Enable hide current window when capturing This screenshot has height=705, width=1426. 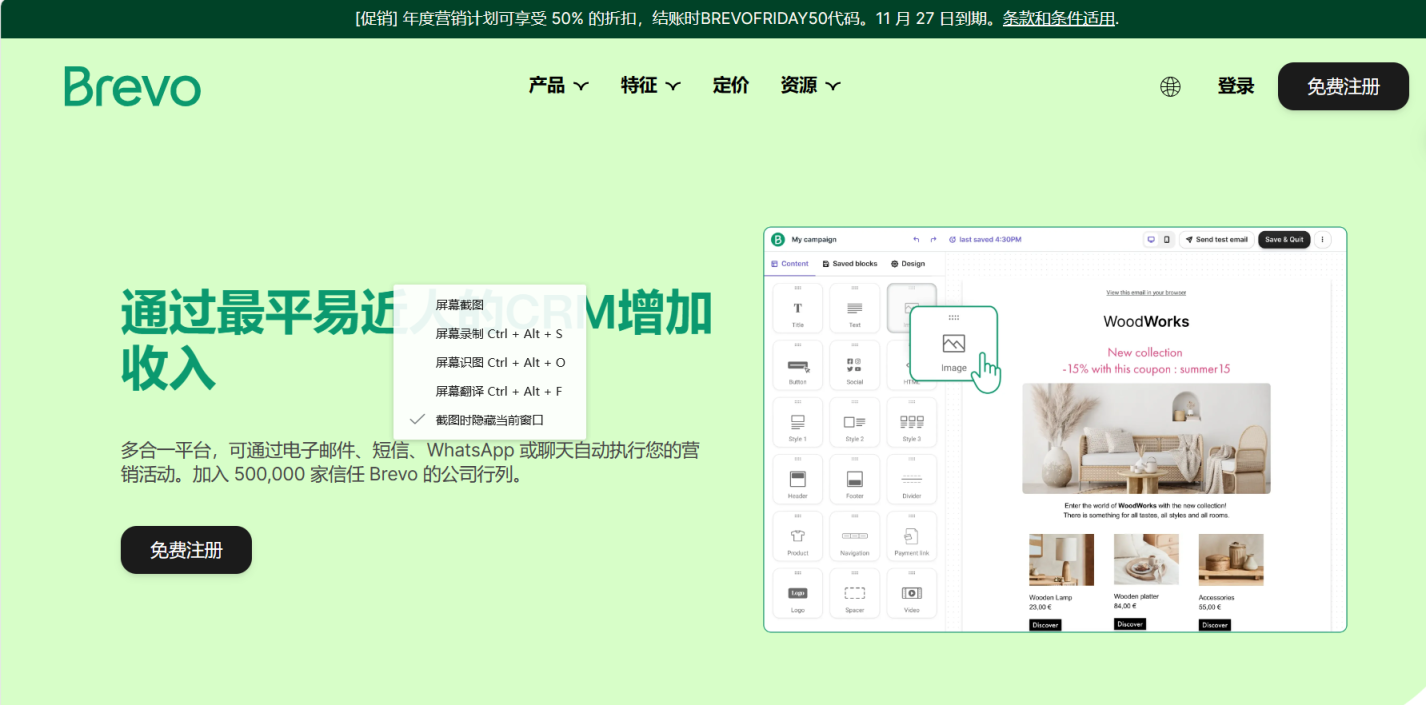click(490, 419)
